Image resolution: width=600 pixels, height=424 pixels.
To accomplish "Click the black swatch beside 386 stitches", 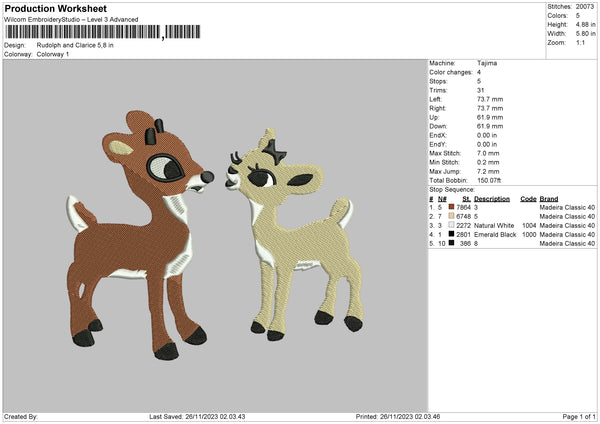I will click(452, 243).
